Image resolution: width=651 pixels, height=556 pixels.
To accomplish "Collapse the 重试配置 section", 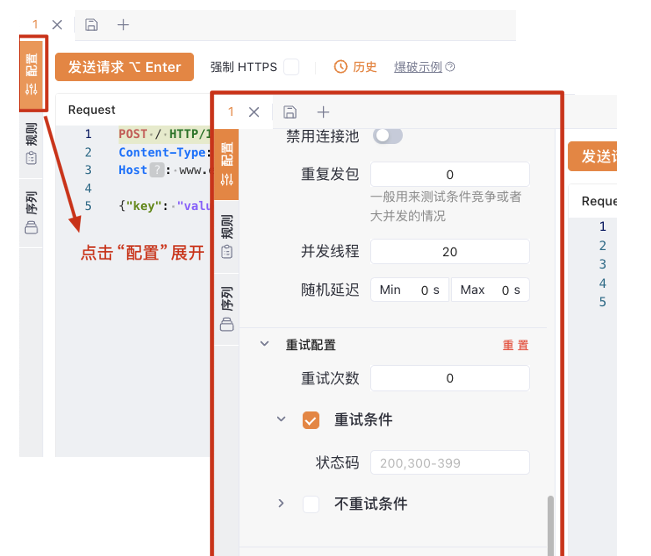I will pos(264,344).
